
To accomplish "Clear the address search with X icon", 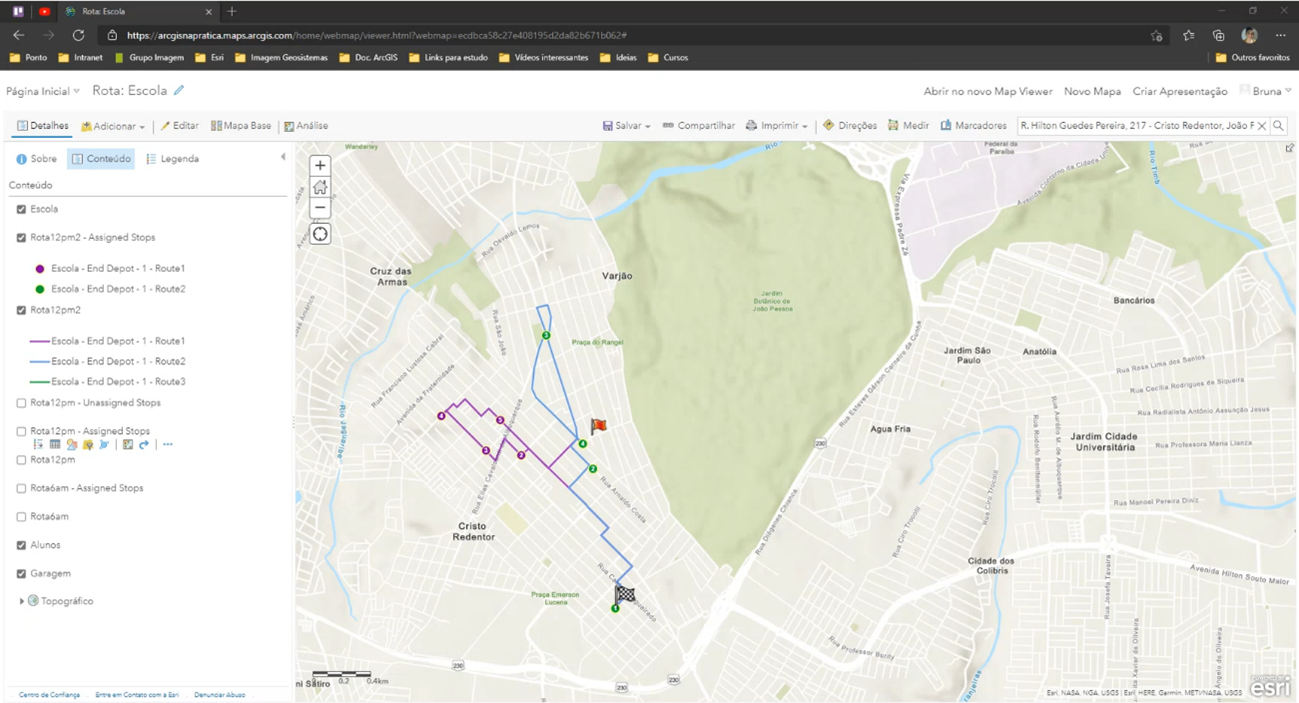I will [1261, 126].
